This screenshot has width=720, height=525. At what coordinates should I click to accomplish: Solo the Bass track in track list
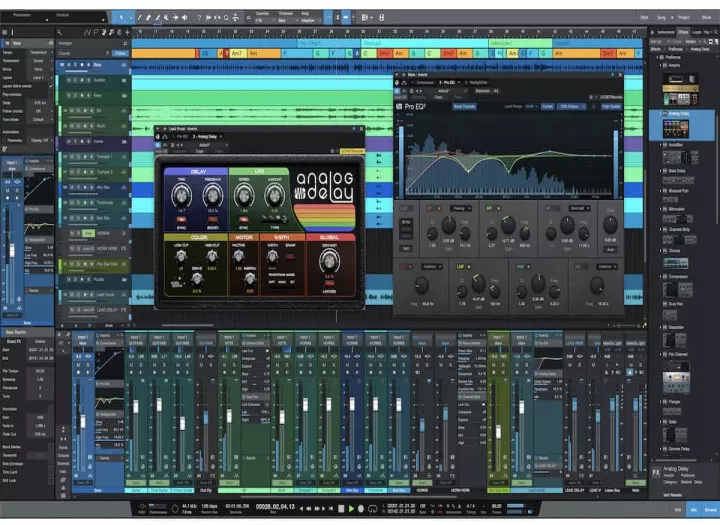point(75,65)
